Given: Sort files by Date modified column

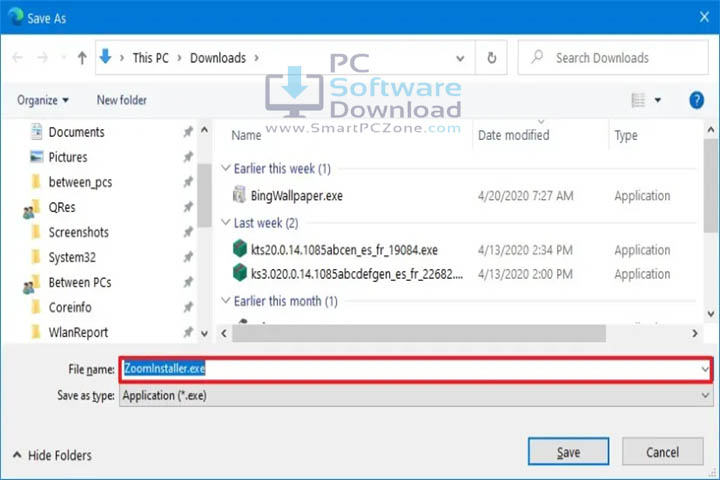Looking at the screenshot, I should point(513,135).
